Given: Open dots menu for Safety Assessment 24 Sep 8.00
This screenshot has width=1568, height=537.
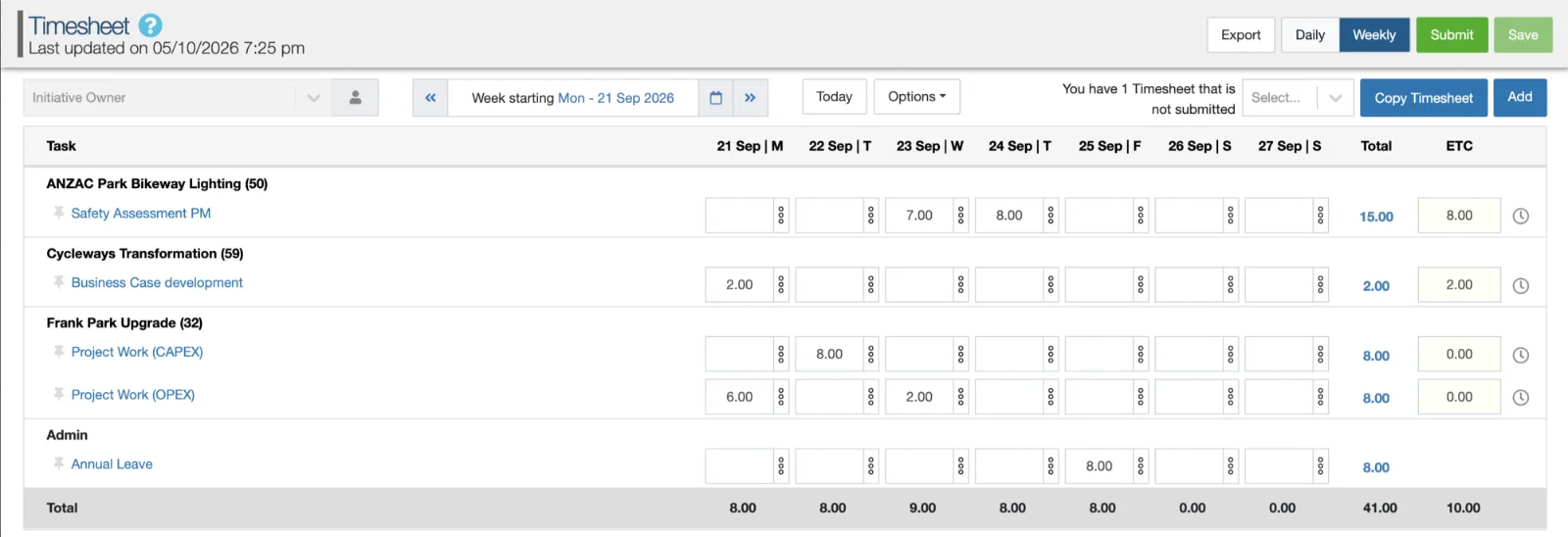Looking at the screenshot, I should pos(1051,216).
